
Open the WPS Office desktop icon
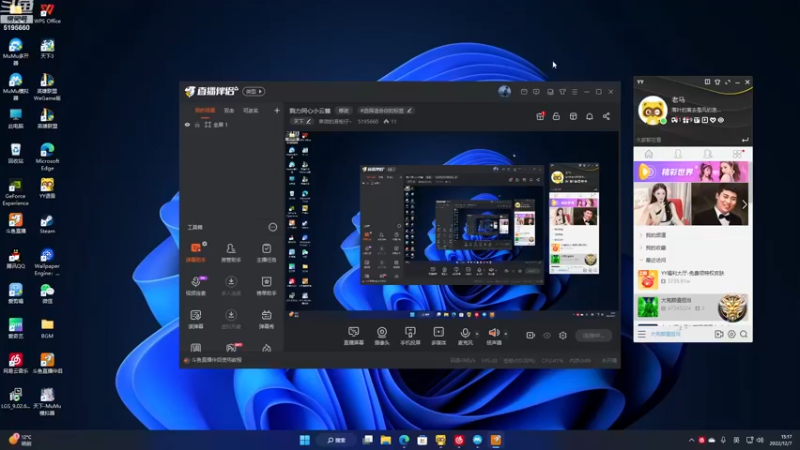(47, 13)
